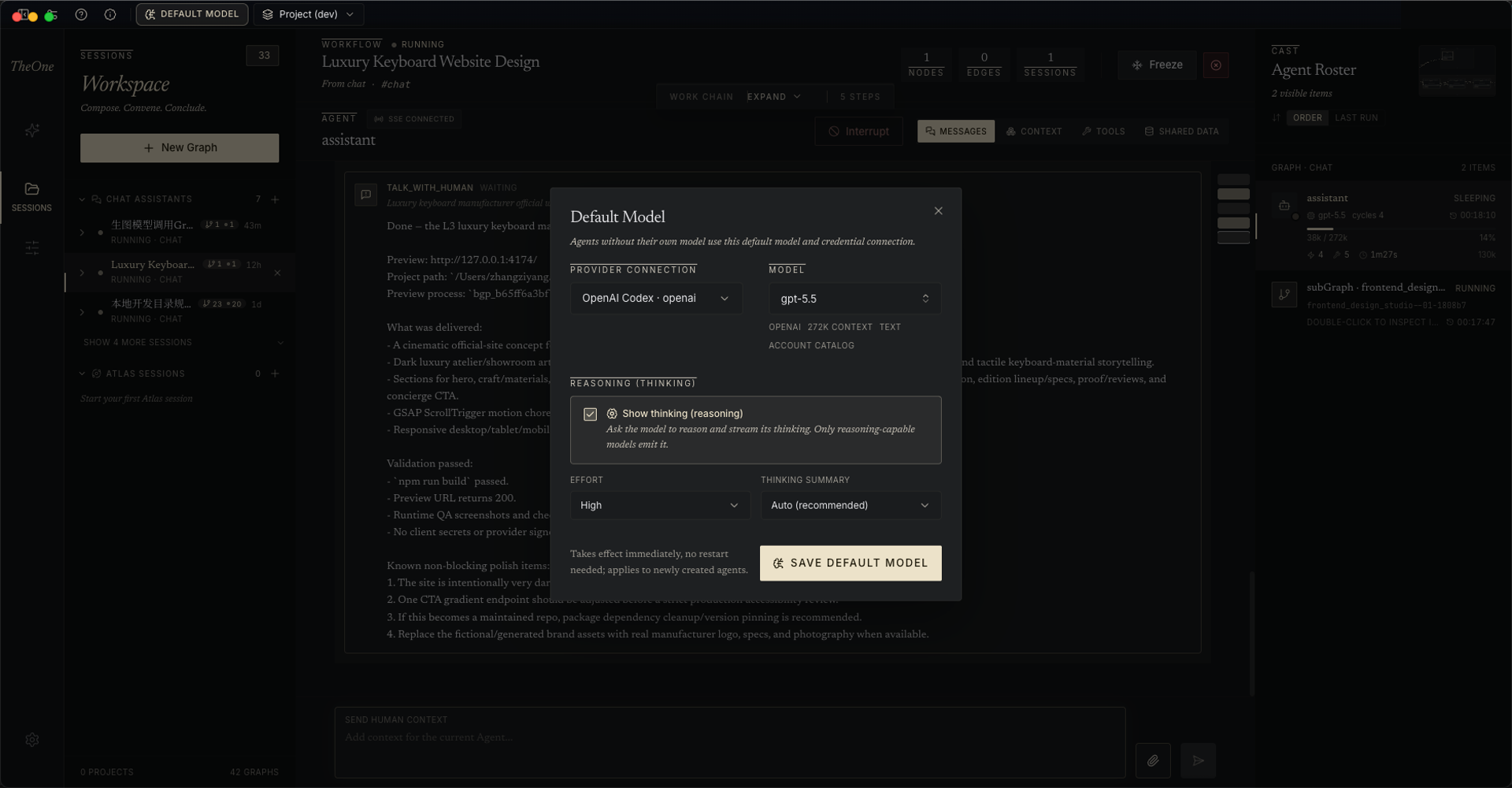The height and width of the screenshot is (788, 1512).
Task: Click the Atlas Sessions section icon
Action: tap(96, 374)
